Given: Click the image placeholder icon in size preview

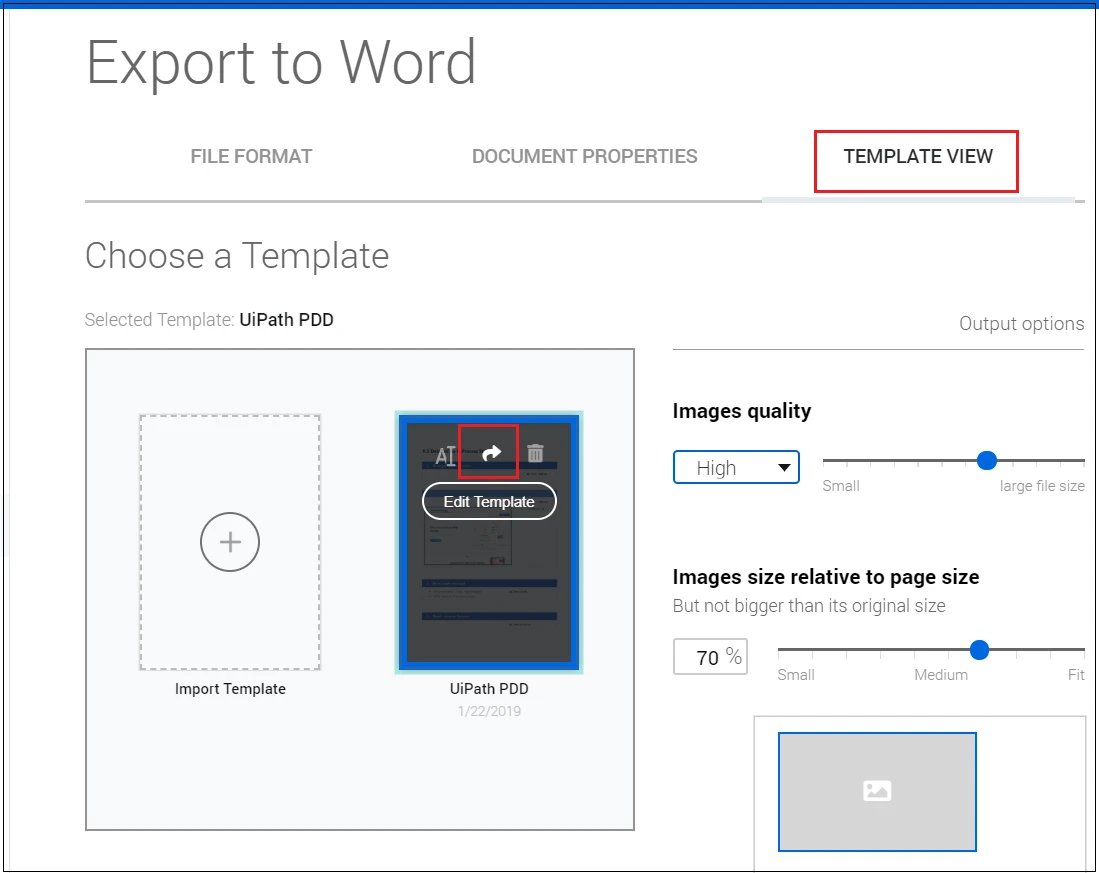Looking at the screenshot, I should click(x=877, y=791).
